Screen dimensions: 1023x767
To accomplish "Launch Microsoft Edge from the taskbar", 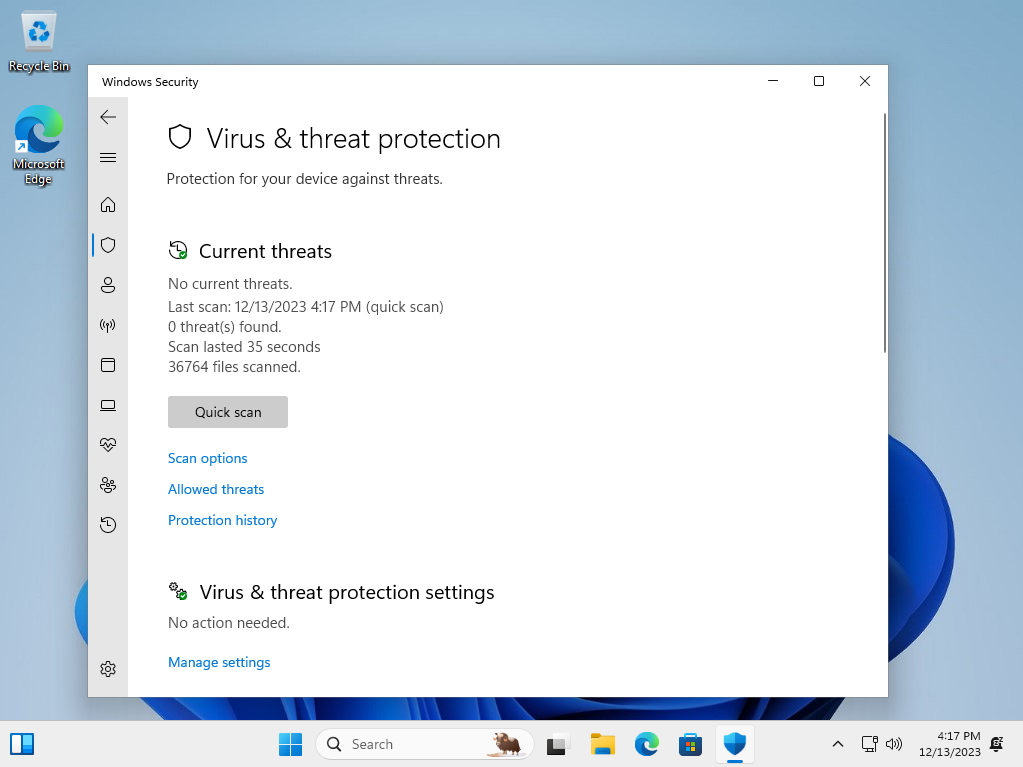I will pos(647,744).
